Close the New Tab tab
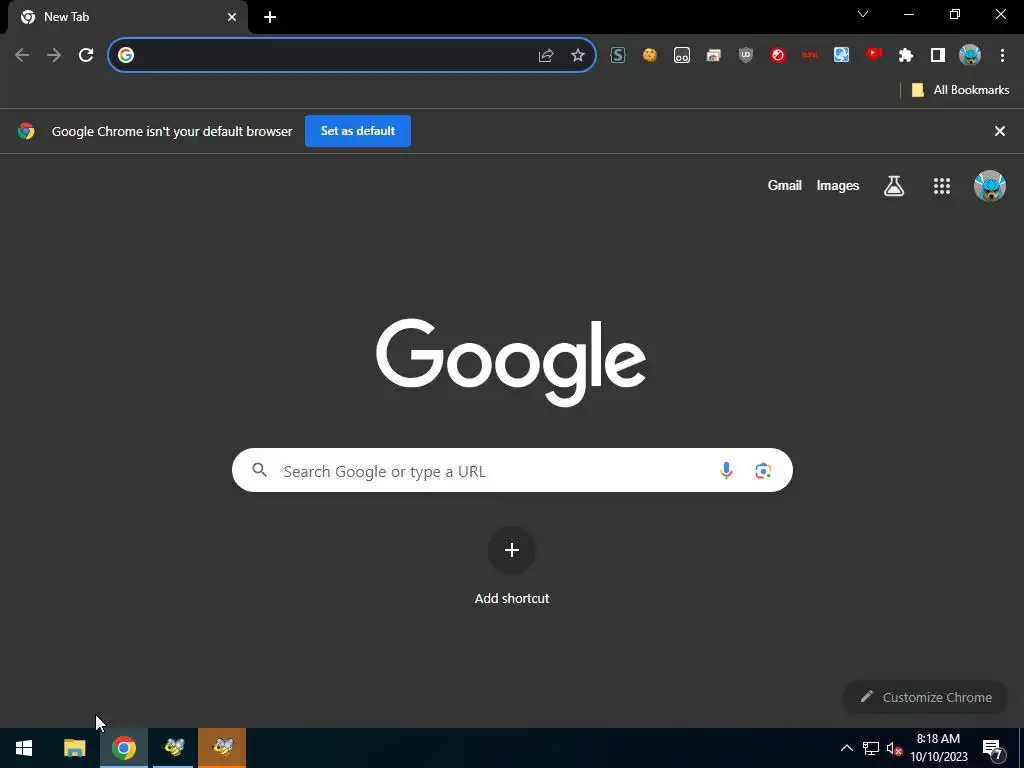Screen dimensions: 1024x768 pos(232,17)
